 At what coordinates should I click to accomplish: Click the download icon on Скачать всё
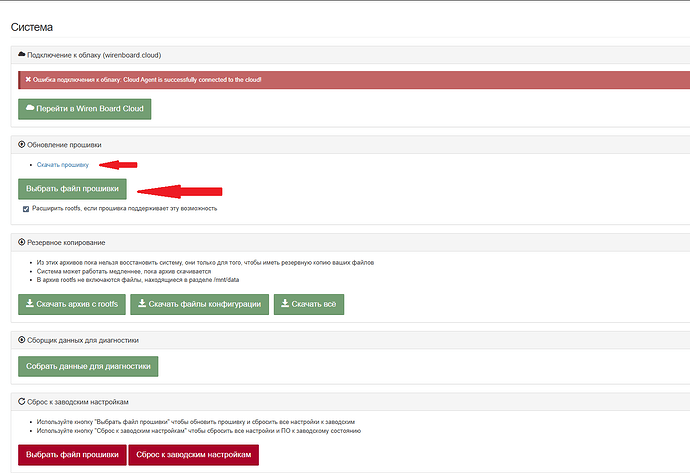pyautogui.click(x=284, y=304)
